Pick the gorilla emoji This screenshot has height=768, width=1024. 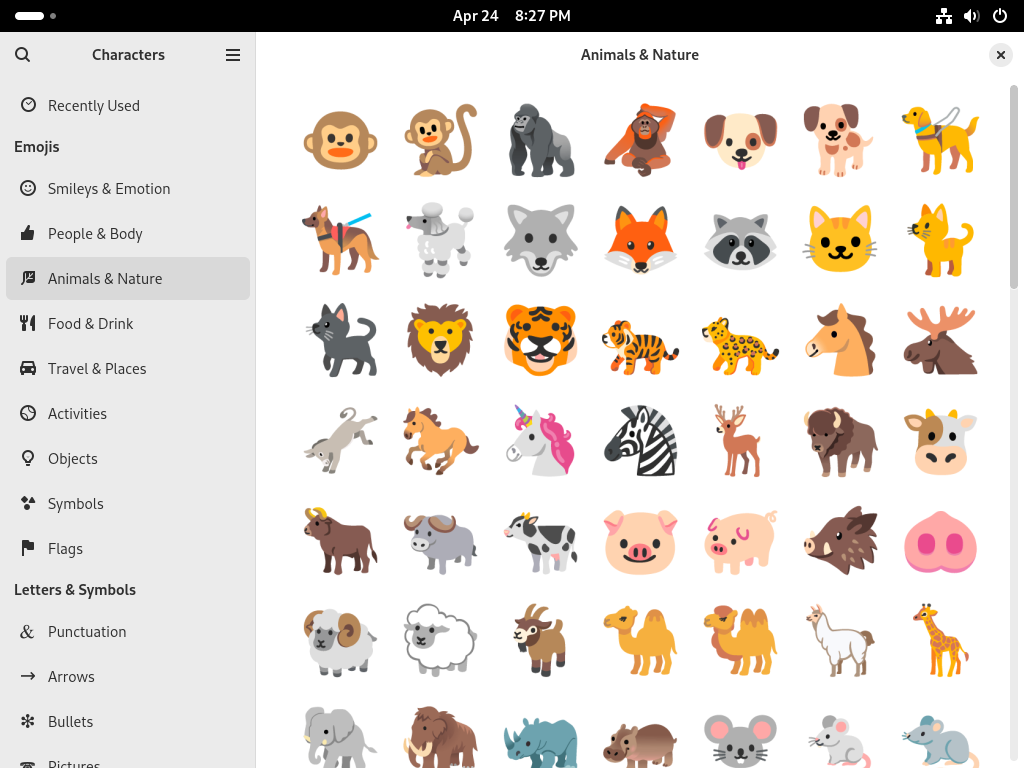pos(541,140)
